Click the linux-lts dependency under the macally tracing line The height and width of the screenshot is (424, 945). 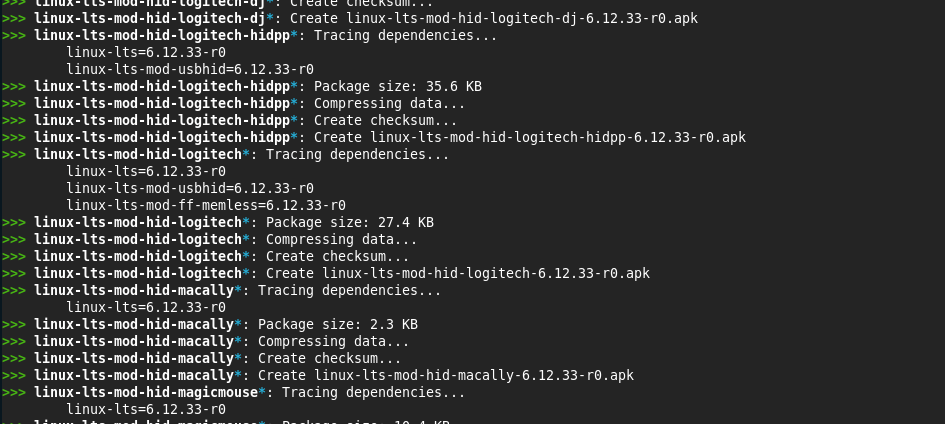146,307
